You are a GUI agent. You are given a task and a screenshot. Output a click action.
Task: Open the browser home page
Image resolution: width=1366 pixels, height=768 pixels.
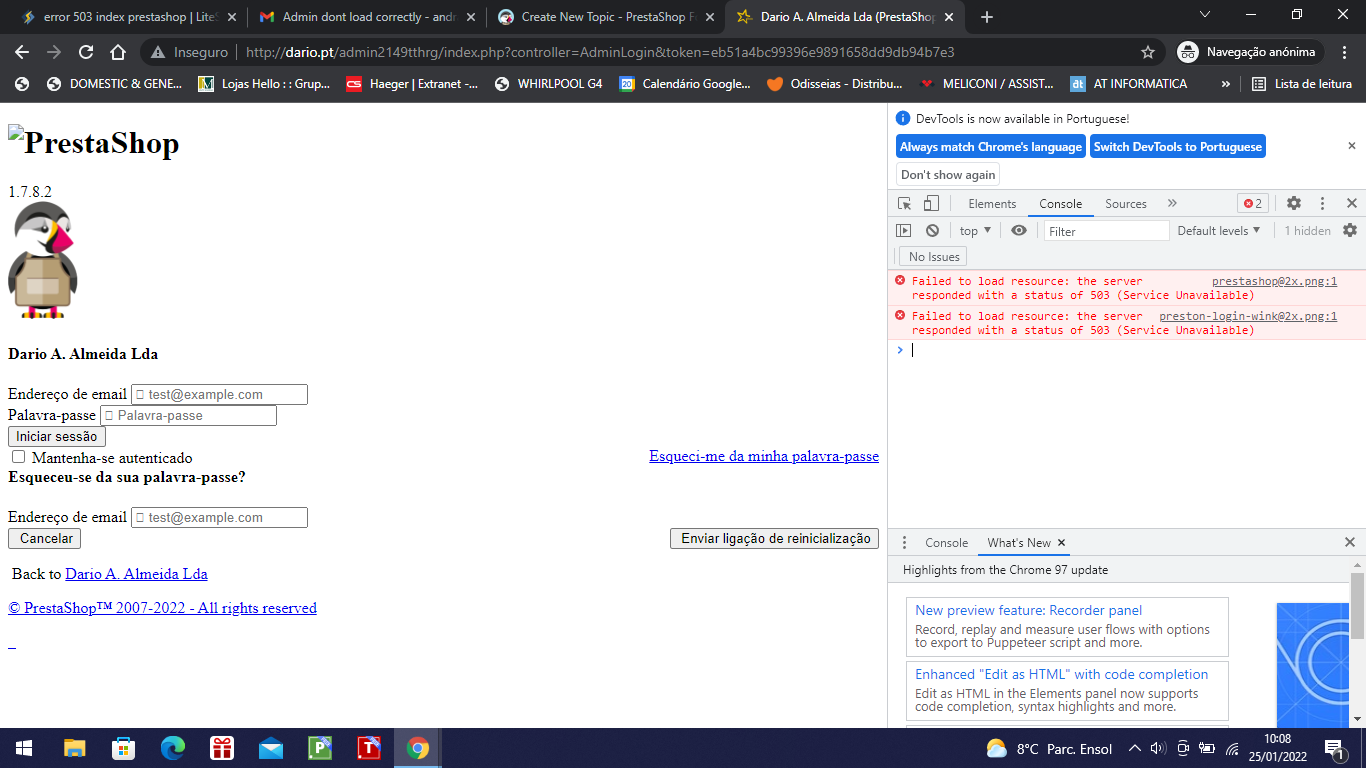[x=118, y=52]
